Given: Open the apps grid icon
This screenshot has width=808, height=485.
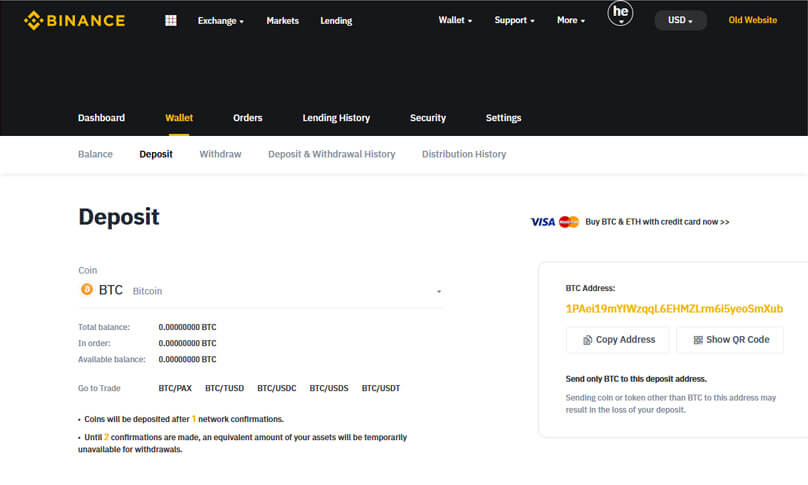Looking at the screenshot, I should point(171,21).
